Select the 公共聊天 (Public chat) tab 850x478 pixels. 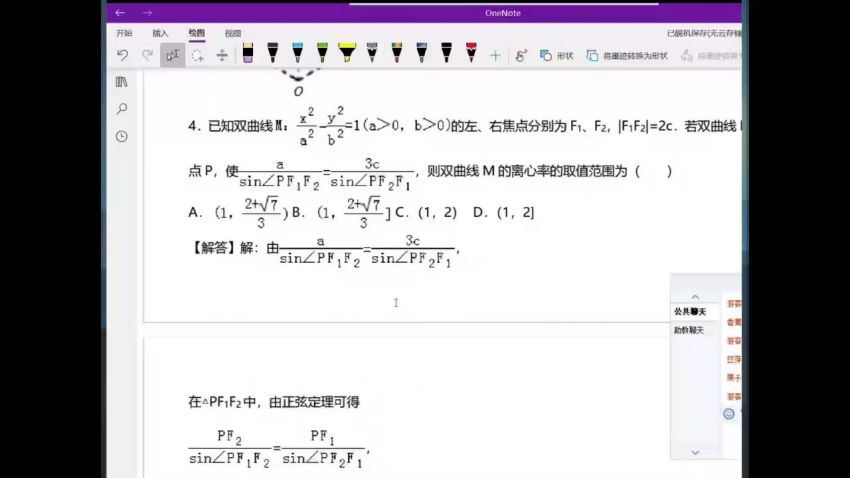[x=690, y=312]
